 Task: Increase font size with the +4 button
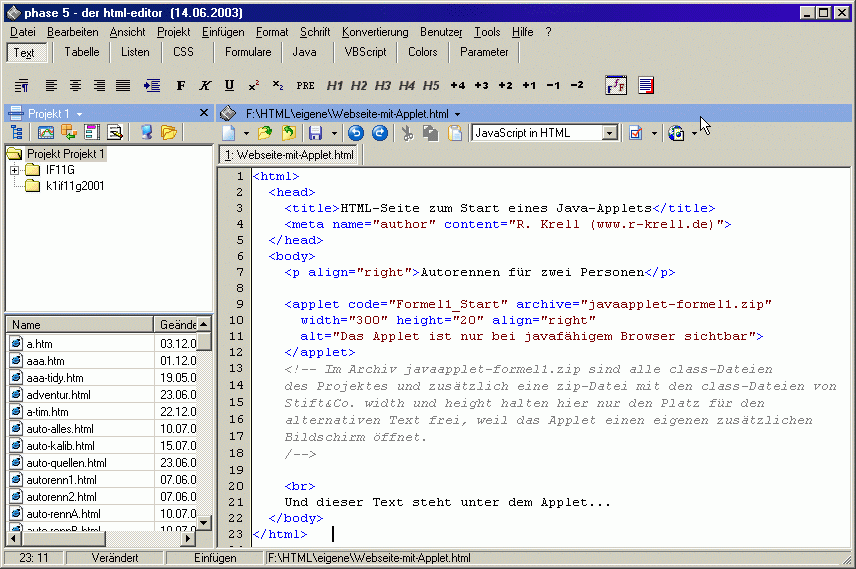point(458,86)
